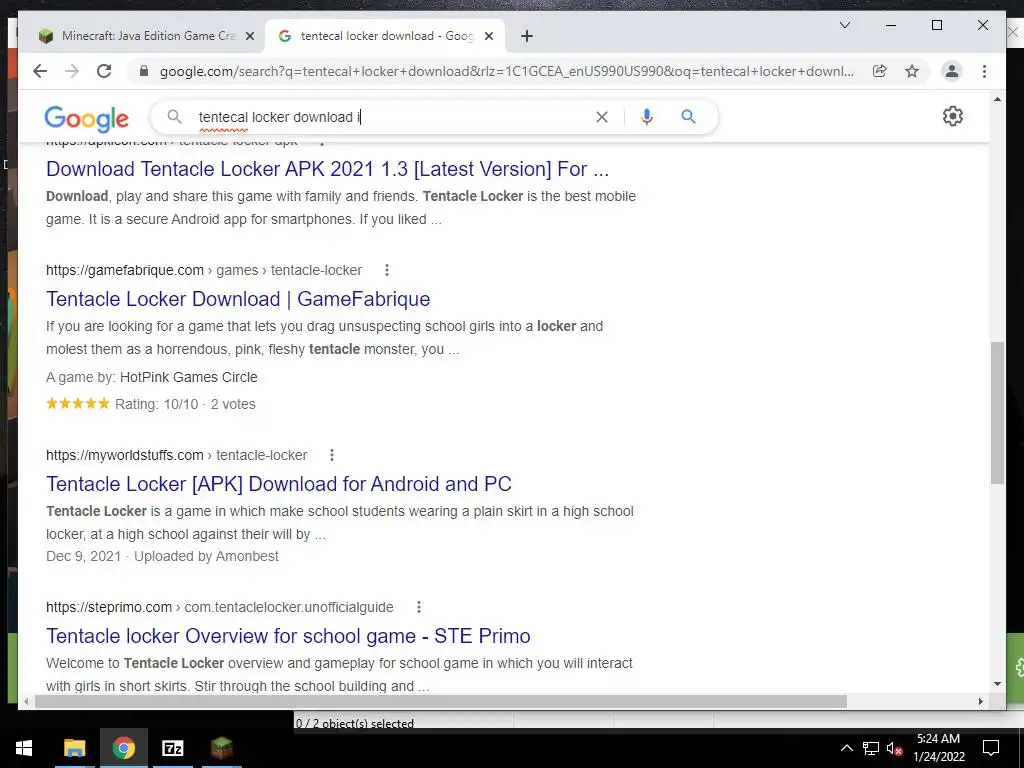Open 7-Zip from the taskbar
The height and width of the screenshot is (768, 1024).
tap(172, 748)
